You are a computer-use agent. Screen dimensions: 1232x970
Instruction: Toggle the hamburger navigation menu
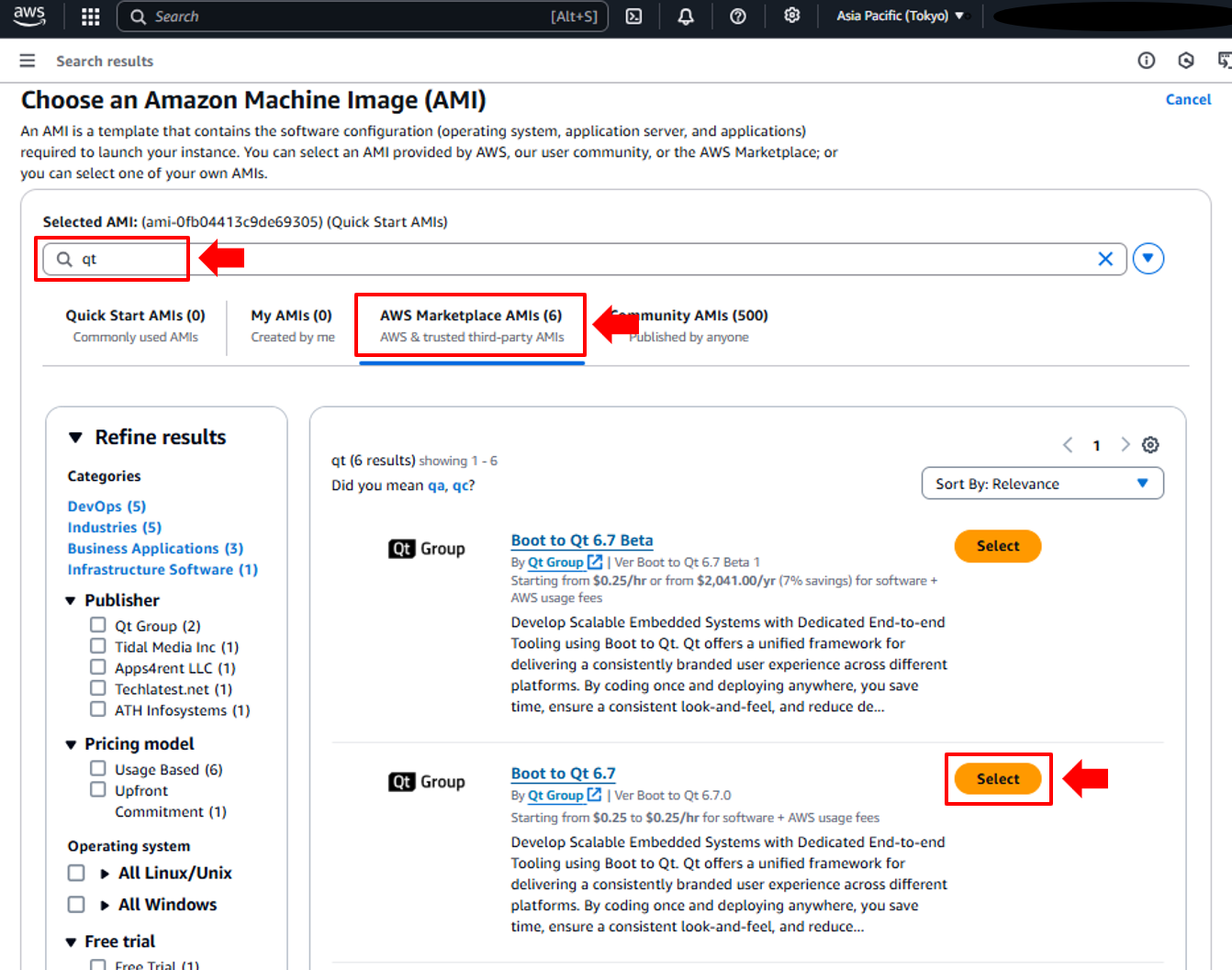28,61
